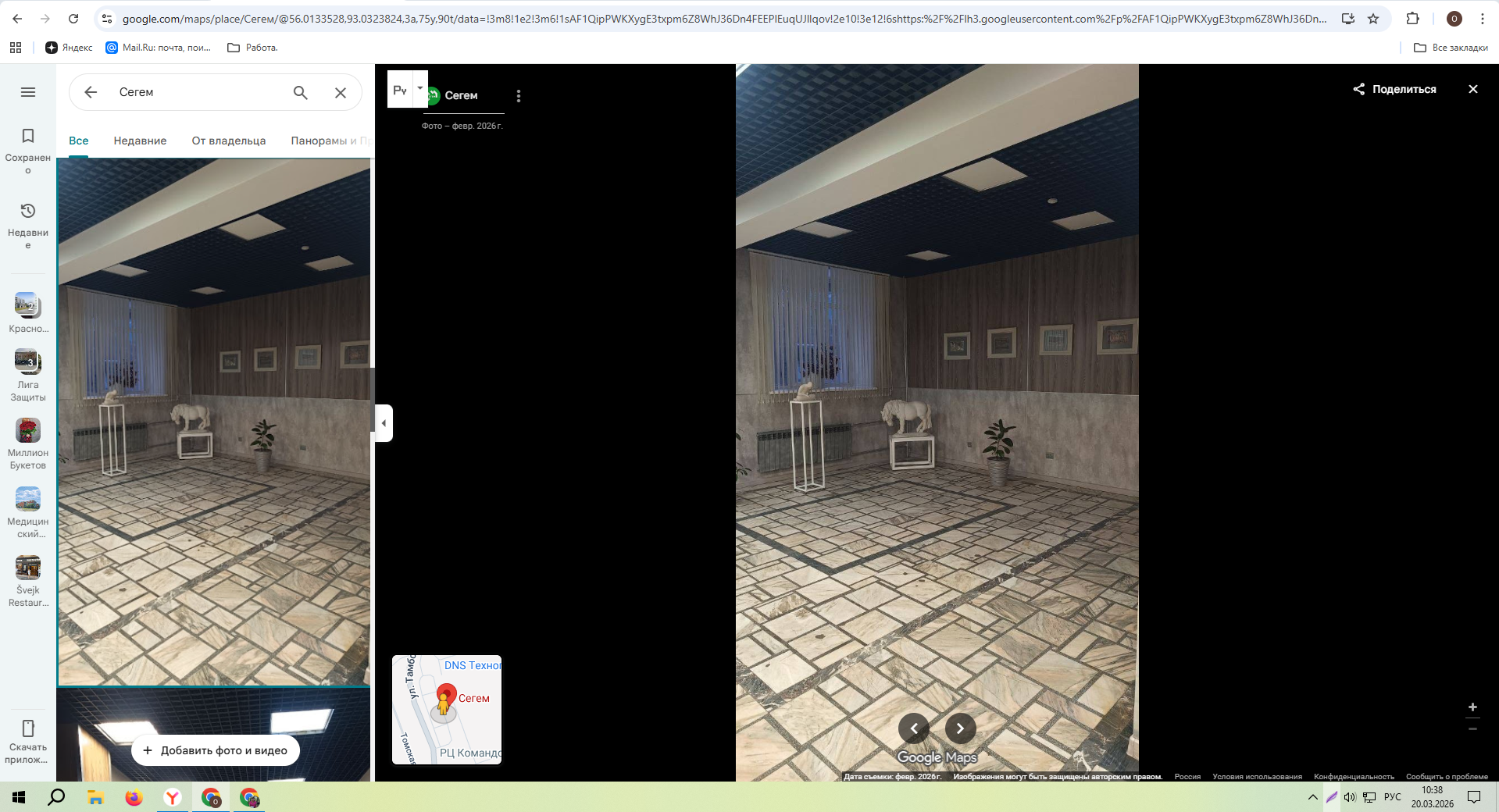
Task: Open the Все закладки bookmarks folder
Action: pyautogui.click(x=1451, y=48)
